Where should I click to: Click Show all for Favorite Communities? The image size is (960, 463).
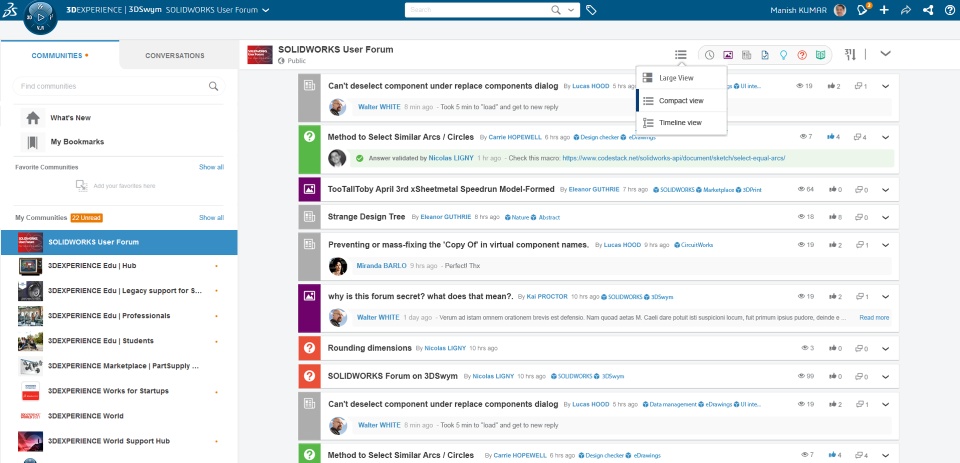pos(211,167)
